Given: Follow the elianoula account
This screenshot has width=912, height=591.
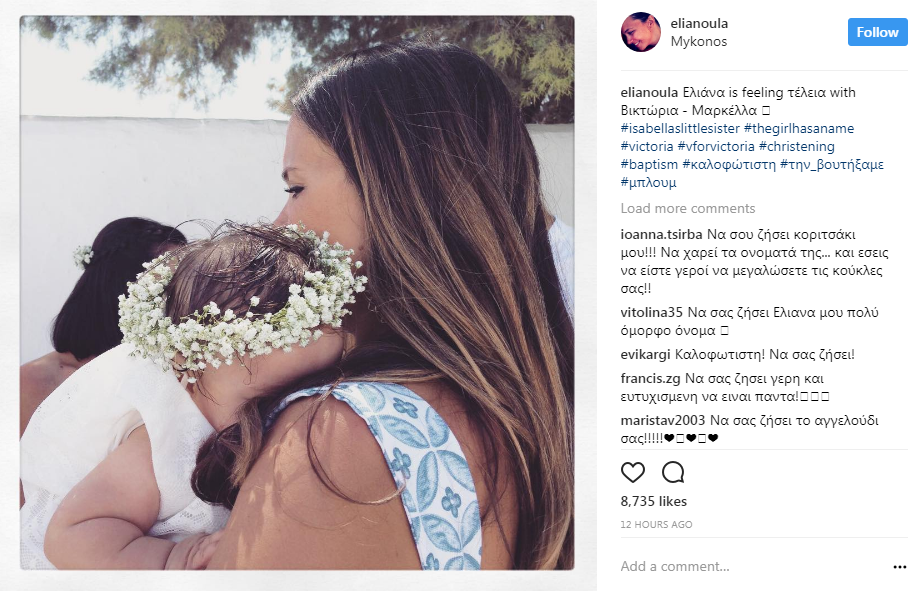Looking at the screenshot, I should pos(877,32).
